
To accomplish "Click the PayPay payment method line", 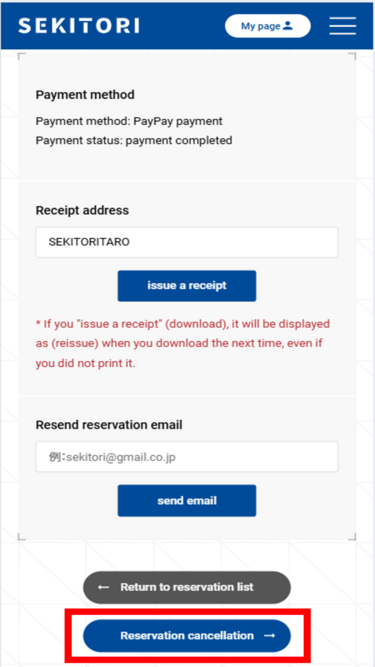I will [x=129, y=121].
